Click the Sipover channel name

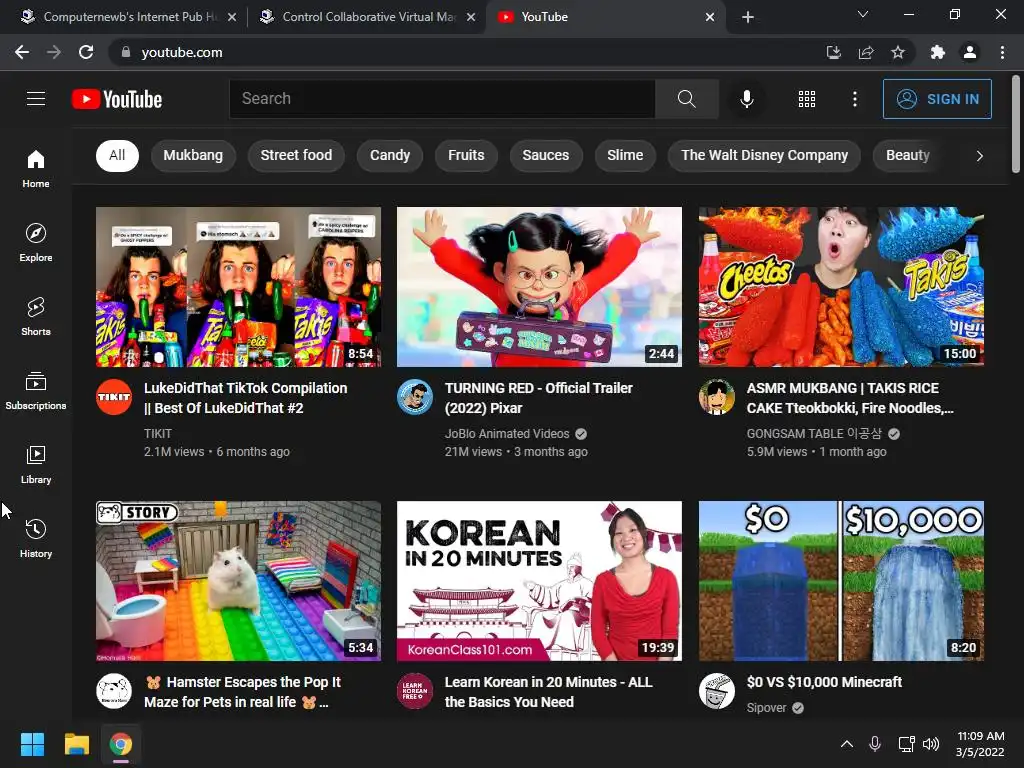coord(767,708)
